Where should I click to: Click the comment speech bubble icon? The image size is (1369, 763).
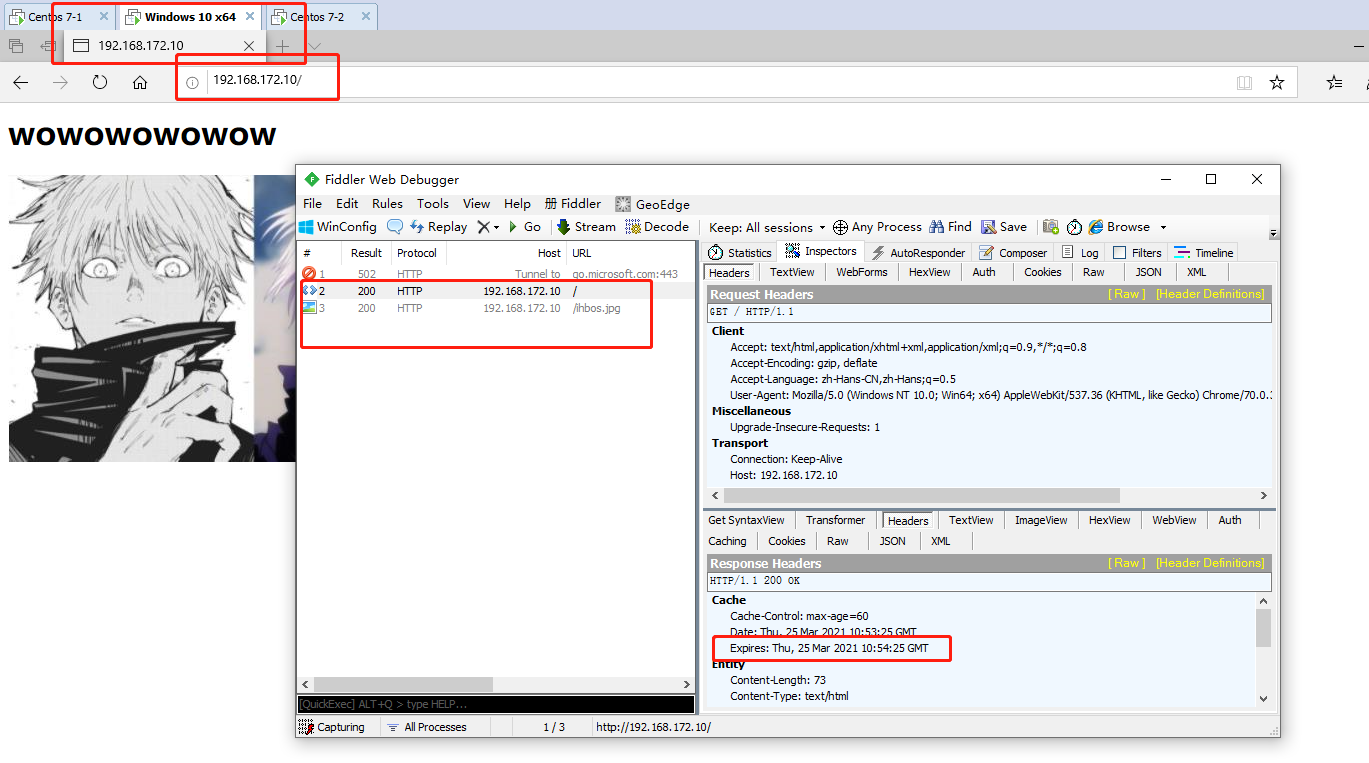395,227
